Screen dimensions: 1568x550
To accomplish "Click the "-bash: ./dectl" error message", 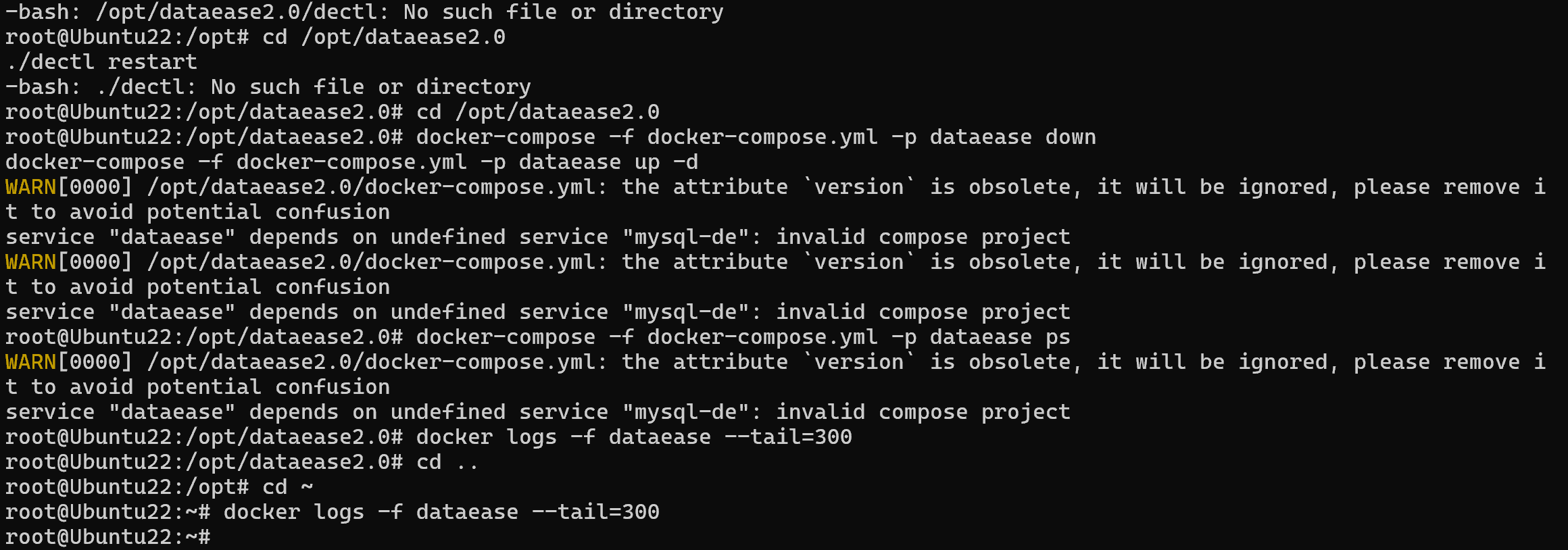I will (268, 87).
